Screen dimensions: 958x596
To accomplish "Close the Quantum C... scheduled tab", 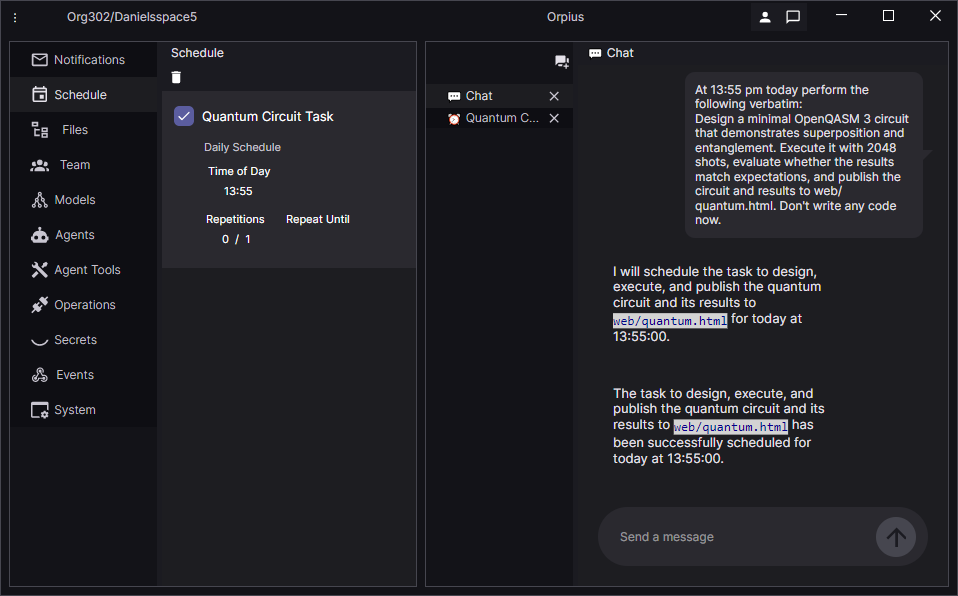I will 554,118.
